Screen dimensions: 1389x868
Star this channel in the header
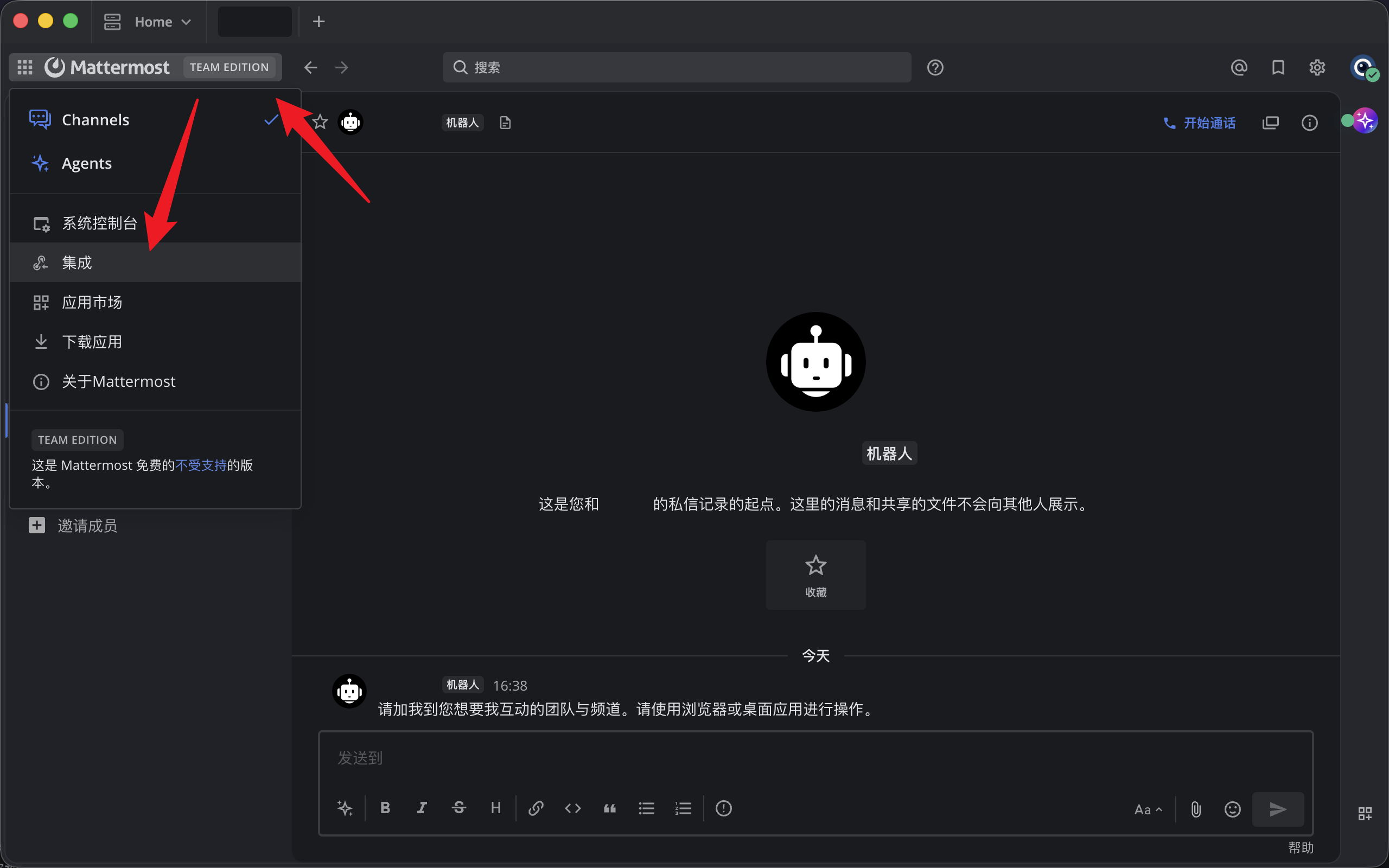coord(320,122)
